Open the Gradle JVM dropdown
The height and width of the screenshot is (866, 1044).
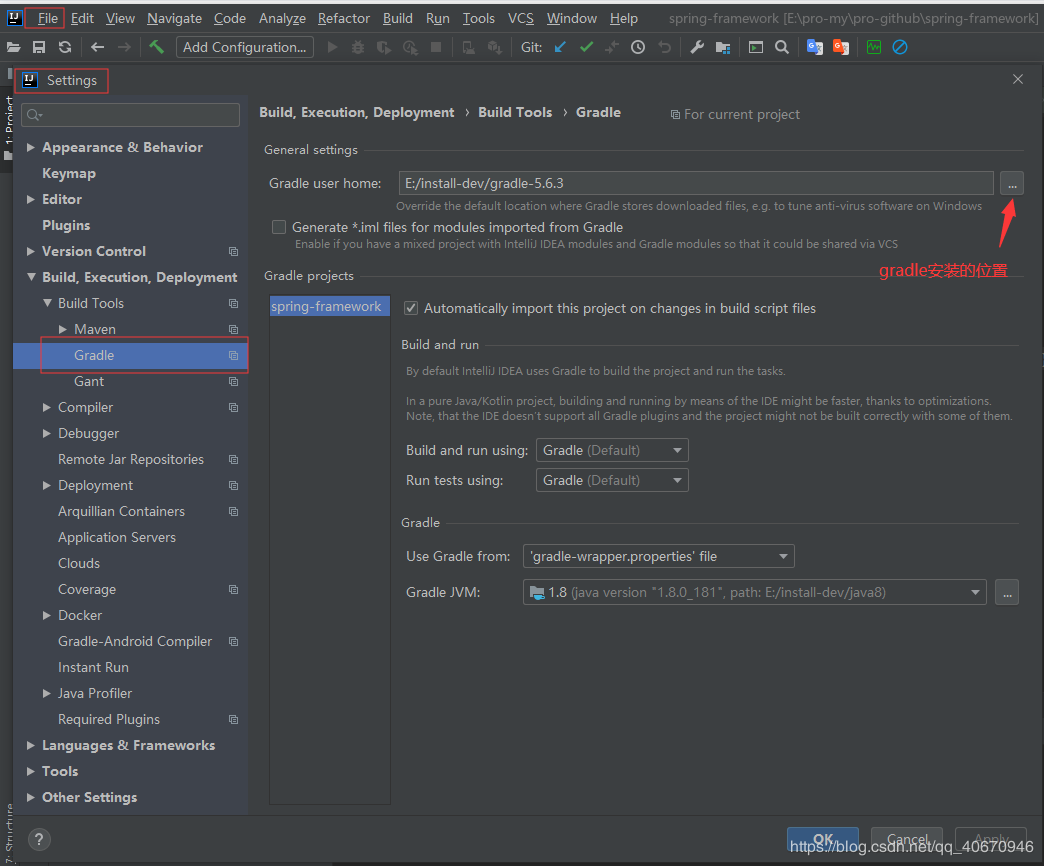[754, 592]
